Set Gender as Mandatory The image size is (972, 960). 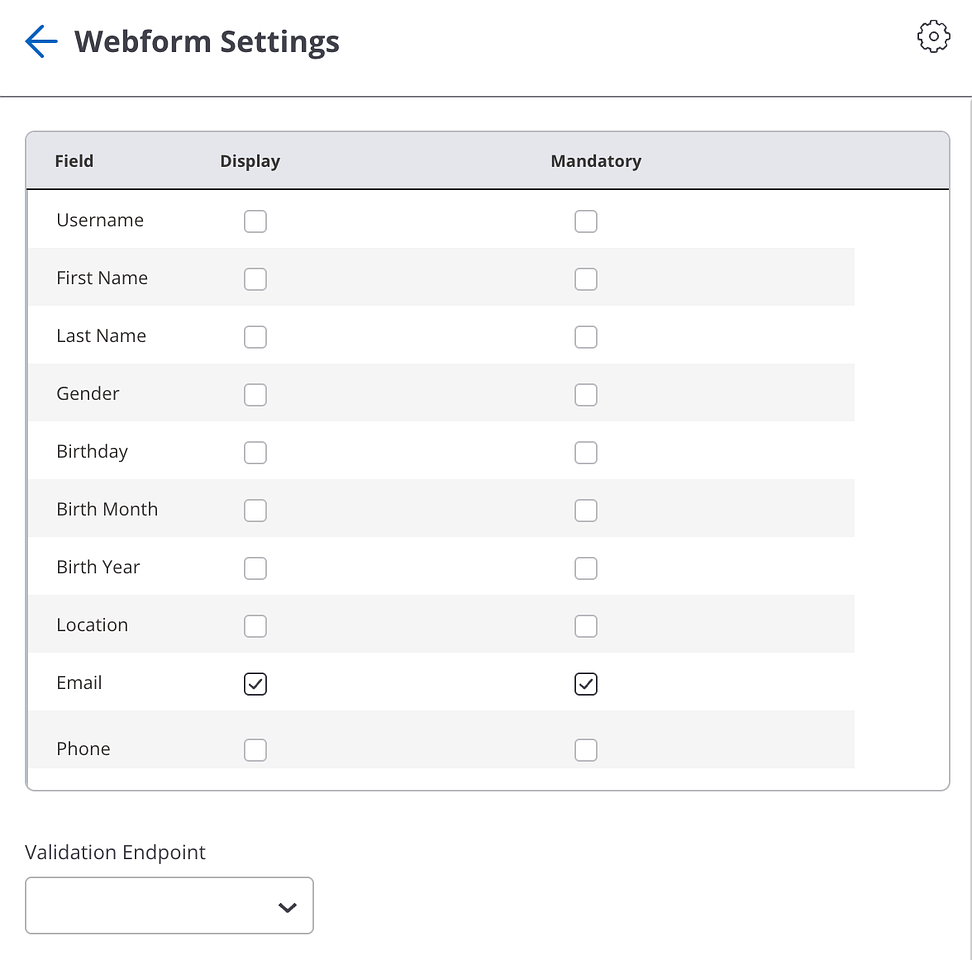[586, 395]
